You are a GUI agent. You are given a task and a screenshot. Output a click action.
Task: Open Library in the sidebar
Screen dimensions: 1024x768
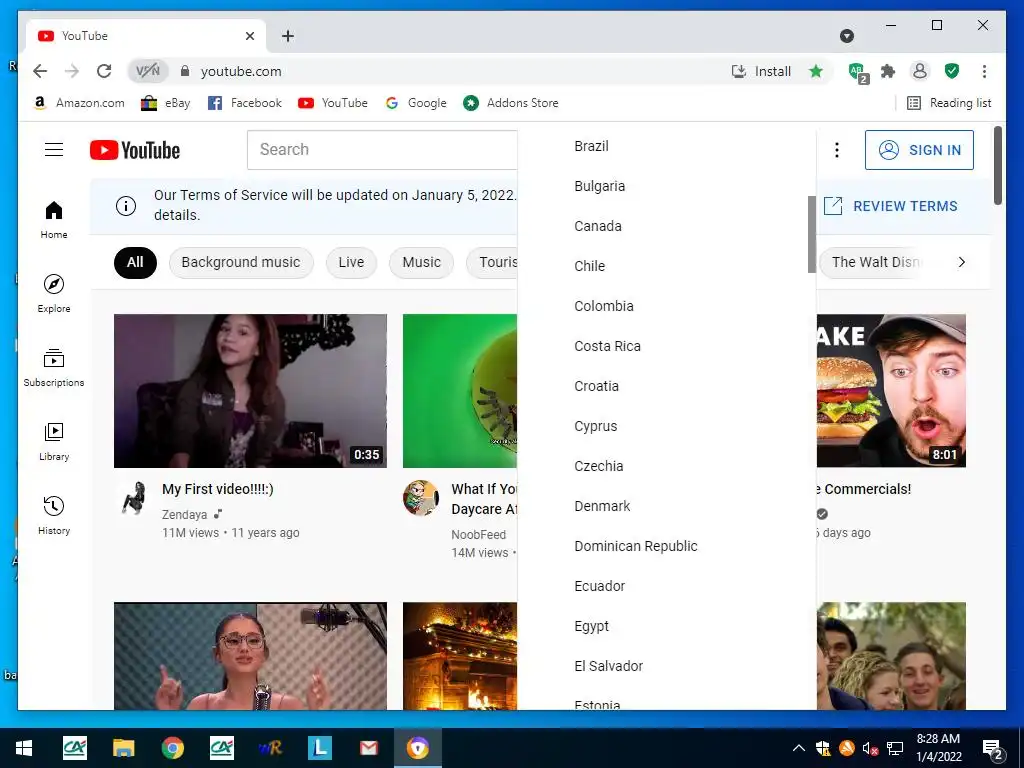pyautogui.click(x=54, y=442)
